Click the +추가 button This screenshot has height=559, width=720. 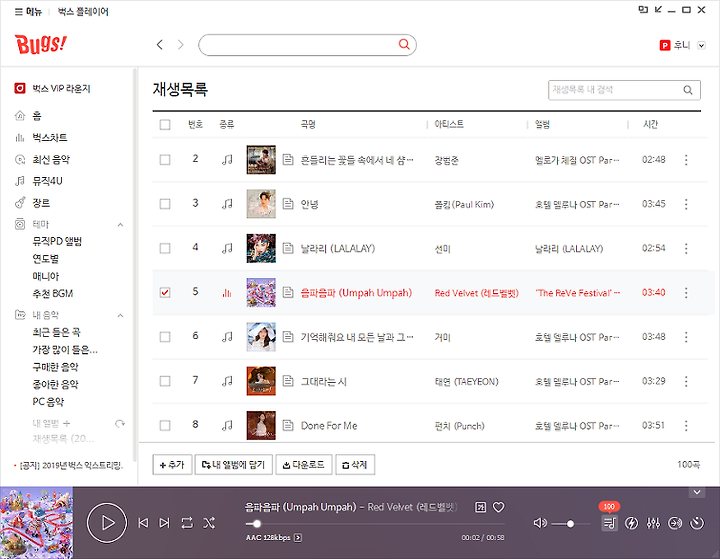[172, 465]
